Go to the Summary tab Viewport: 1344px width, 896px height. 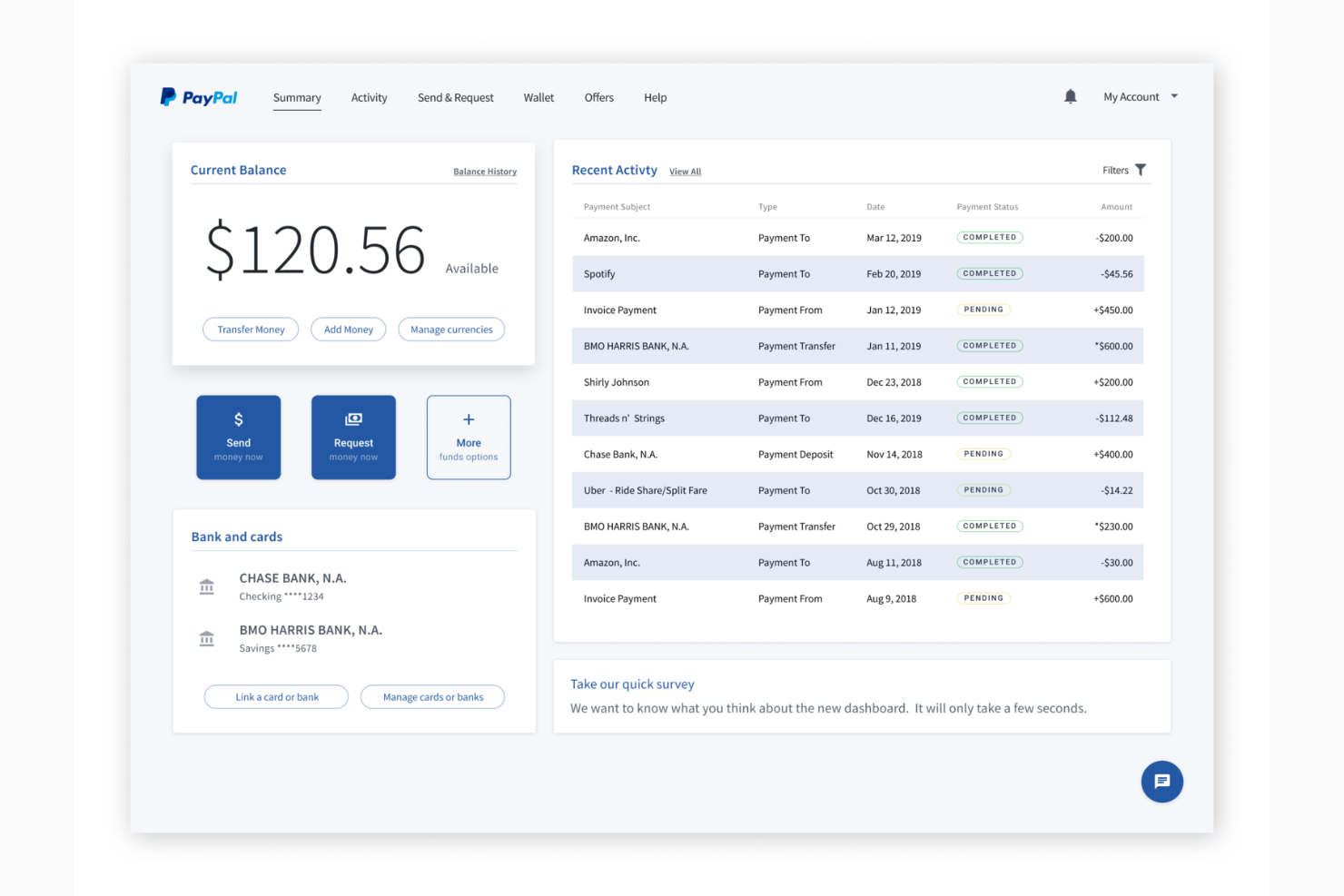[x=297, y=98]
